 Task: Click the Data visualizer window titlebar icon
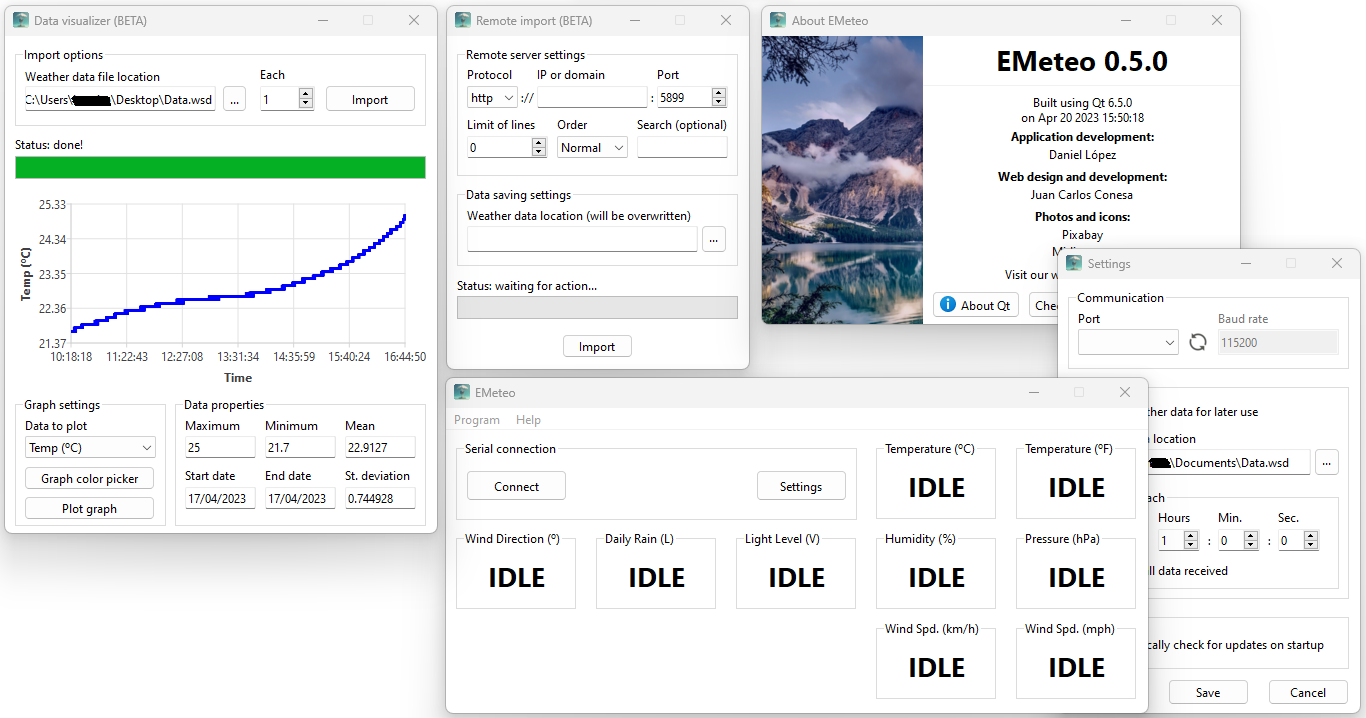pyautogui.click(x=22, y=20)
